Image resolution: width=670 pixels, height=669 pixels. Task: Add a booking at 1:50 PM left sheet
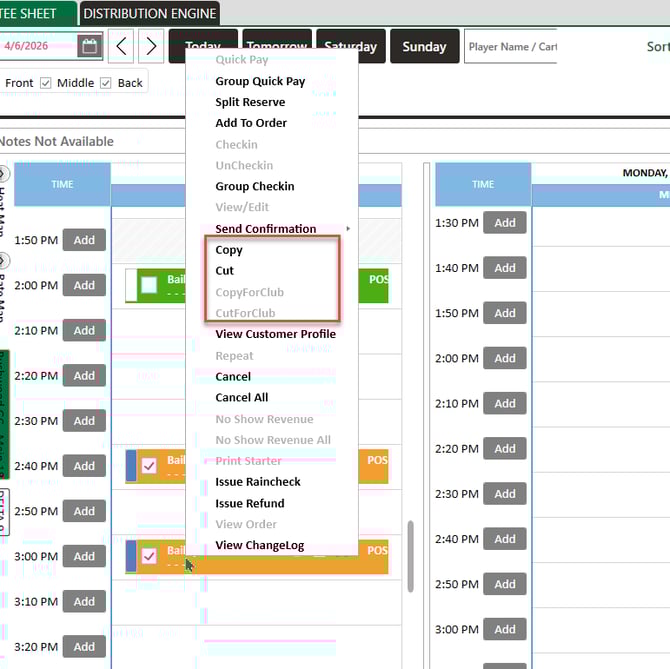84,240
